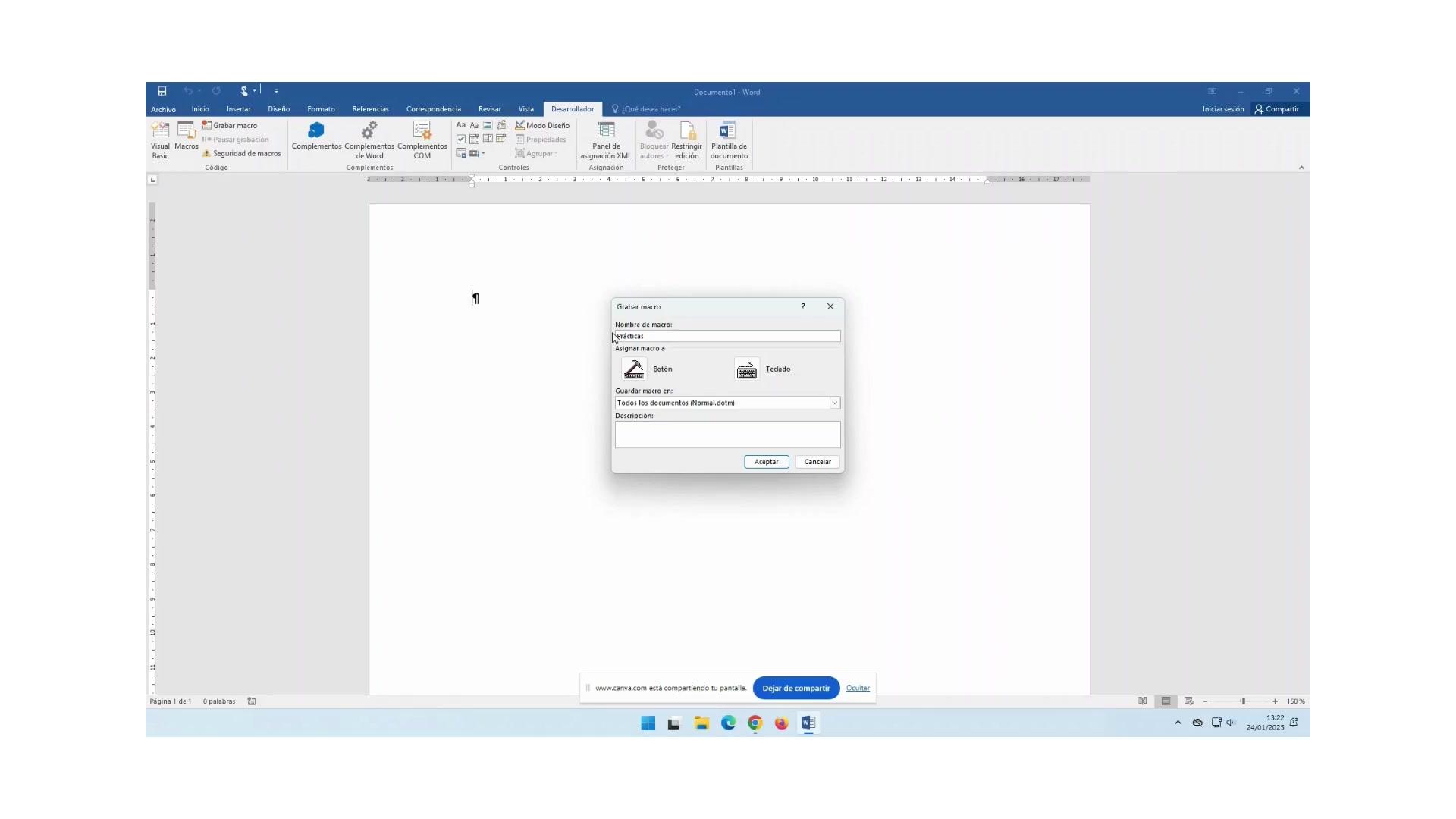The height and width of the screenshot is (819, 1456).
Task: Assign macro to Botón icon
Action: click(634, 369)
